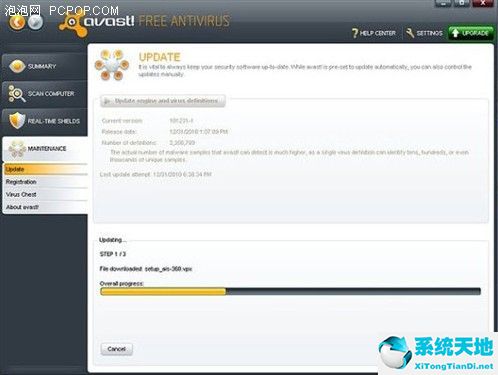
Task: Click the UPDATE page heading
Action: coord(160,57)
